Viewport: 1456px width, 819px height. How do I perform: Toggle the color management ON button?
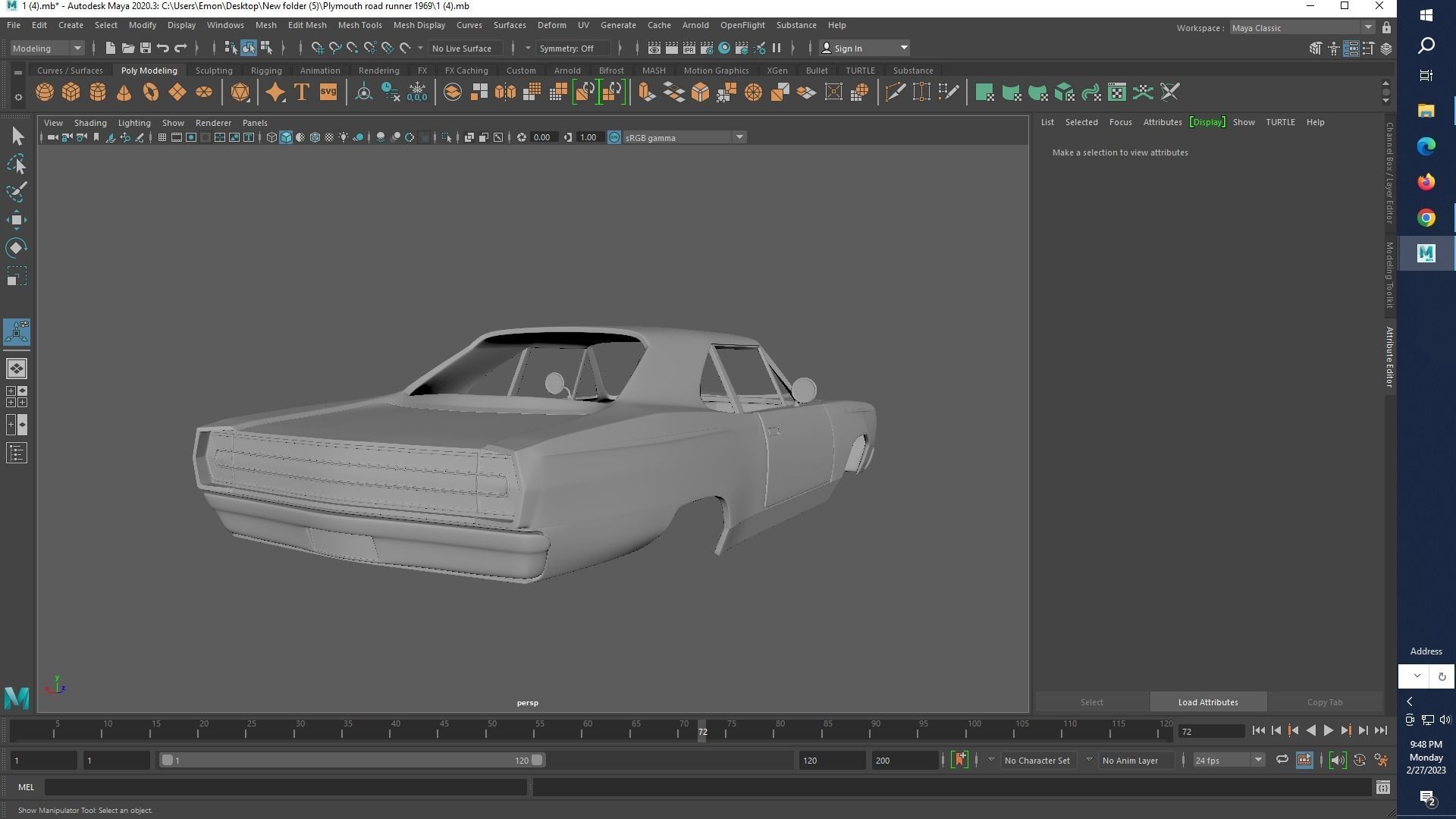tap(614, 137)
